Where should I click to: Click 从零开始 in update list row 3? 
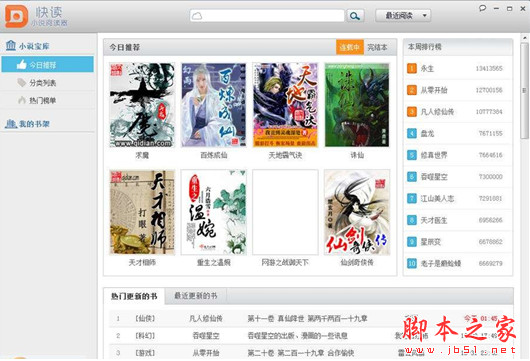coord(206,353)
